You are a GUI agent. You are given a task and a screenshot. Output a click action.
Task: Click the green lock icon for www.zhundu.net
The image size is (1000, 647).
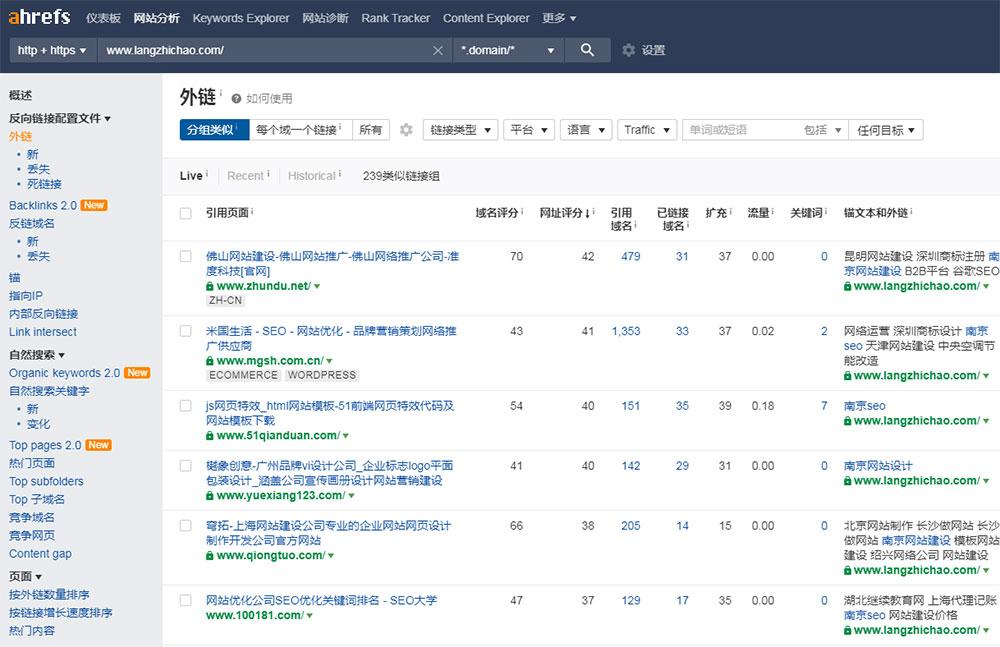tap(209, 286)
